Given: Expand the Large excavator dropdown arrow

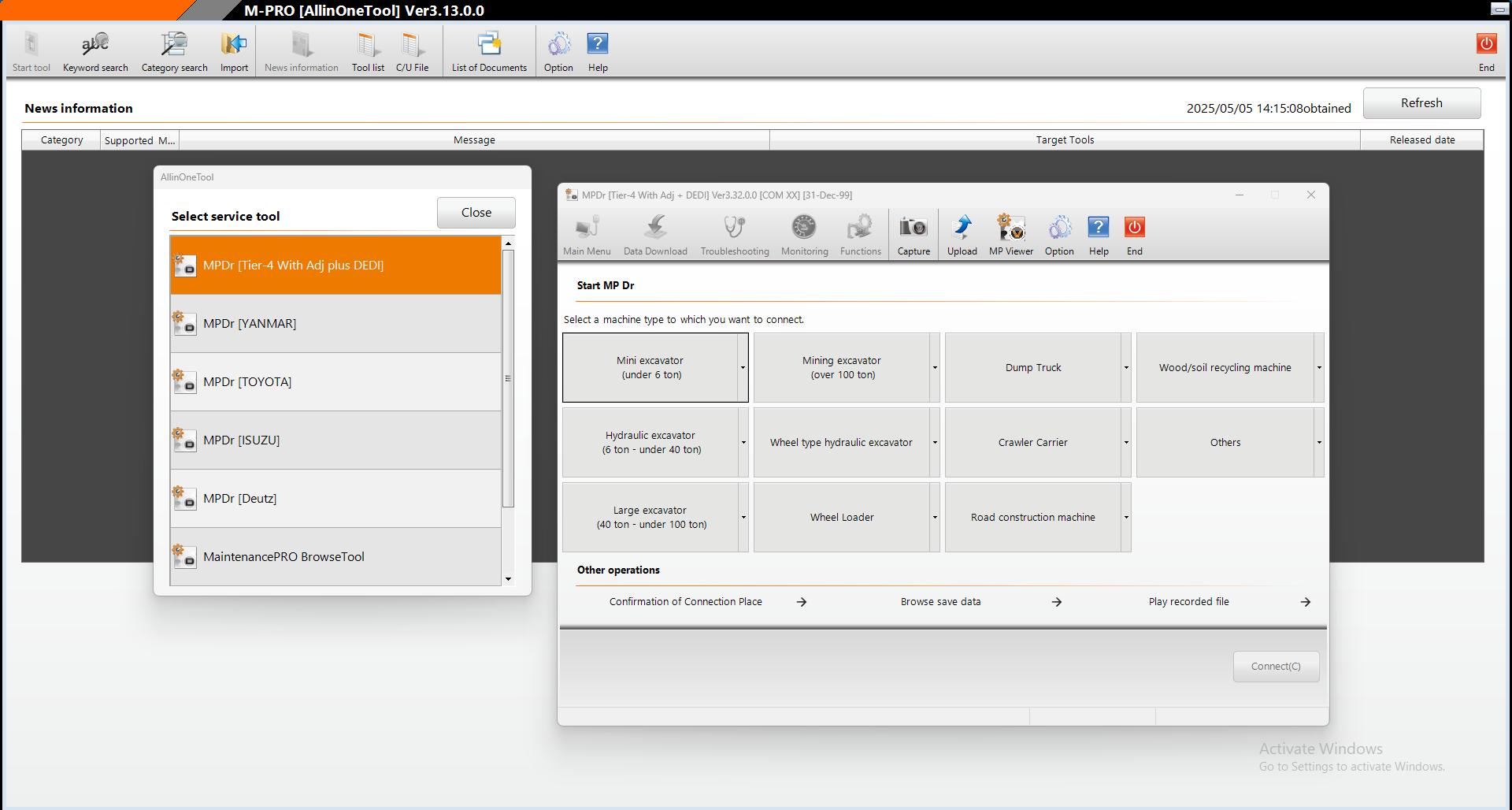Looking at the screenshot, I should pos(743,518).
